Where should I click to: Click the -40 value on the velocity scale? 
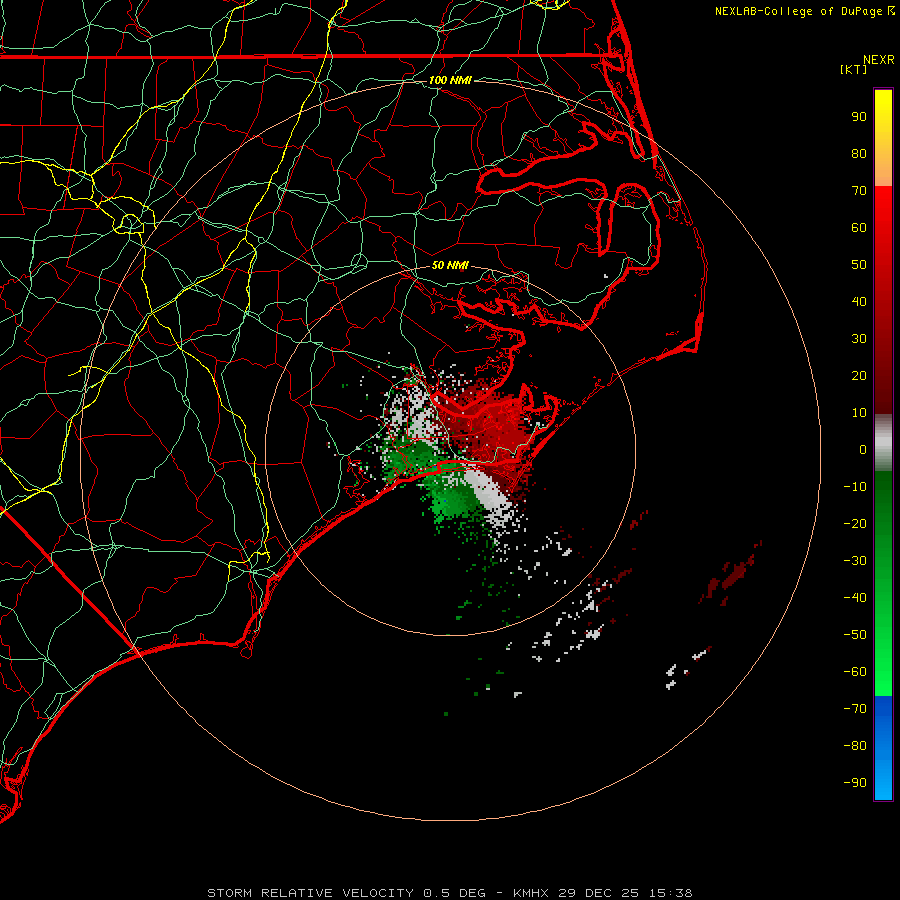(x=855, y=598)
